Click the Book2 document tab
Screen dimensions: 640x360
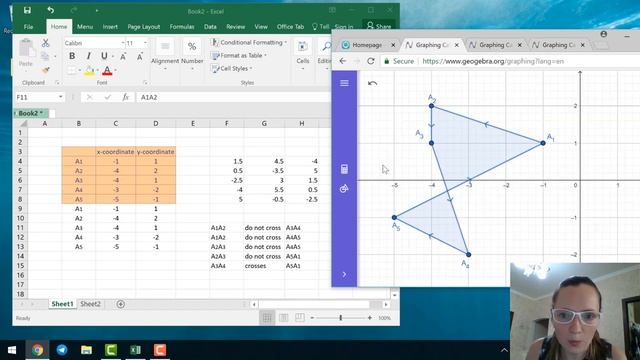pyautogui.click(x=31, y=113)
